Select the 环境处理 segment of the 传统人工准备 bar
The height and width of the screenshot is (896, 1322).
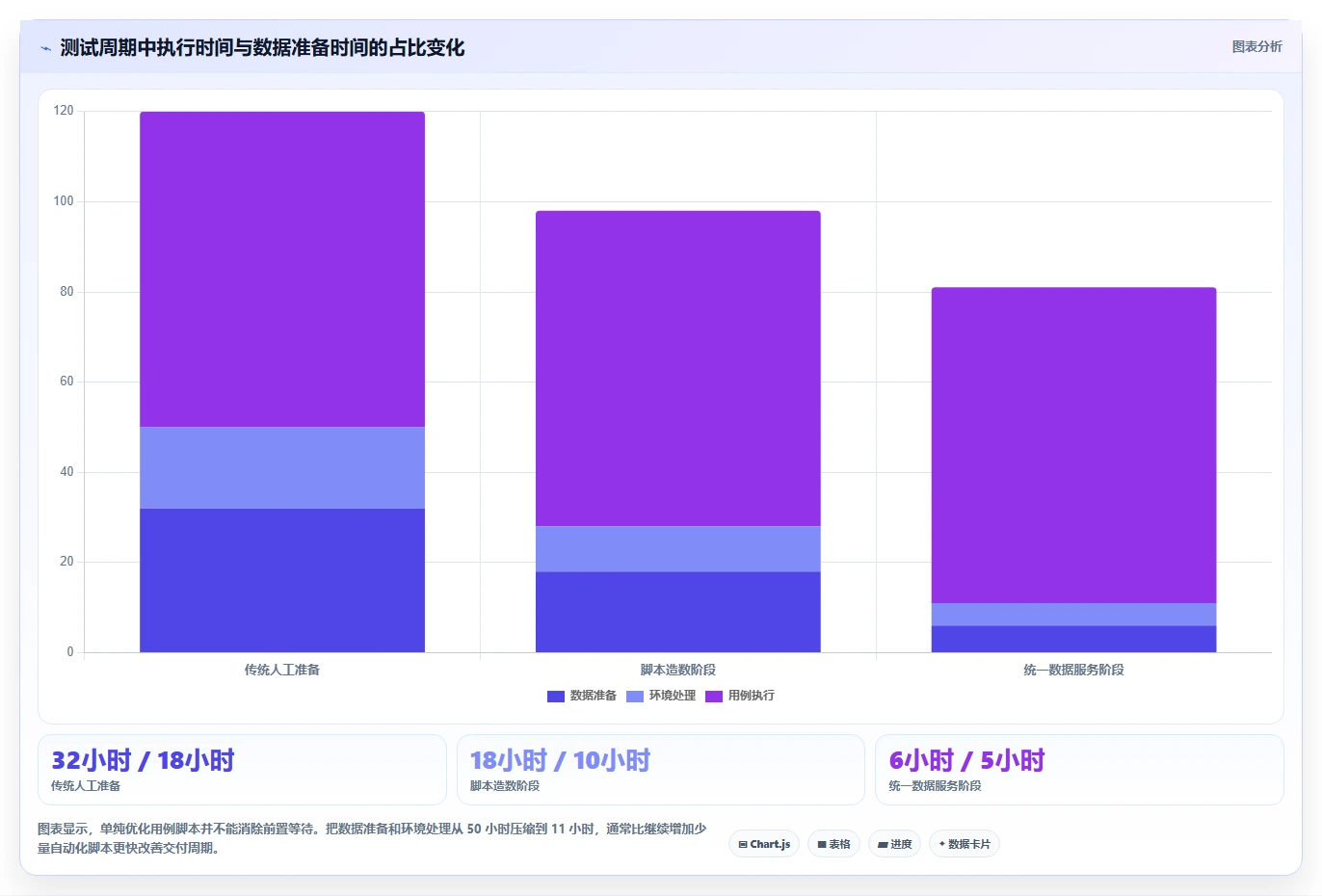[x=282, y=467]
